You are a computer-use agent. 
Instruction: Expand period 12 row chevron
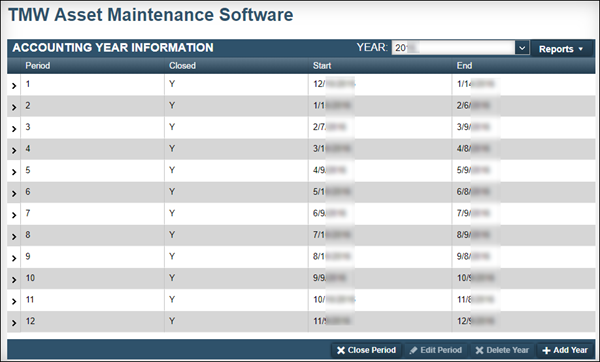[x=14, y=323]
